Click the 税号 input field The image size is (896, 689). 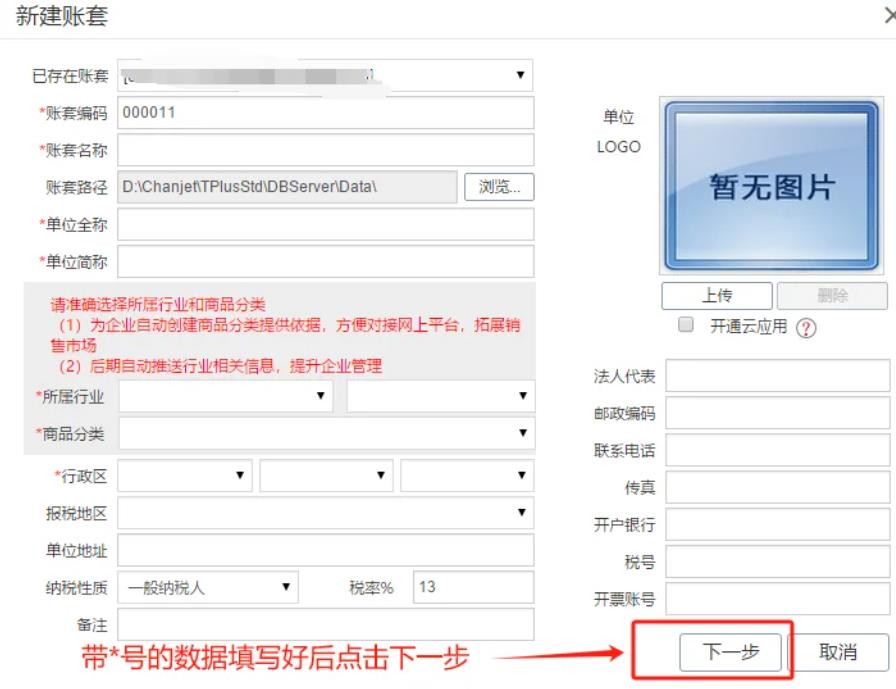777,562
